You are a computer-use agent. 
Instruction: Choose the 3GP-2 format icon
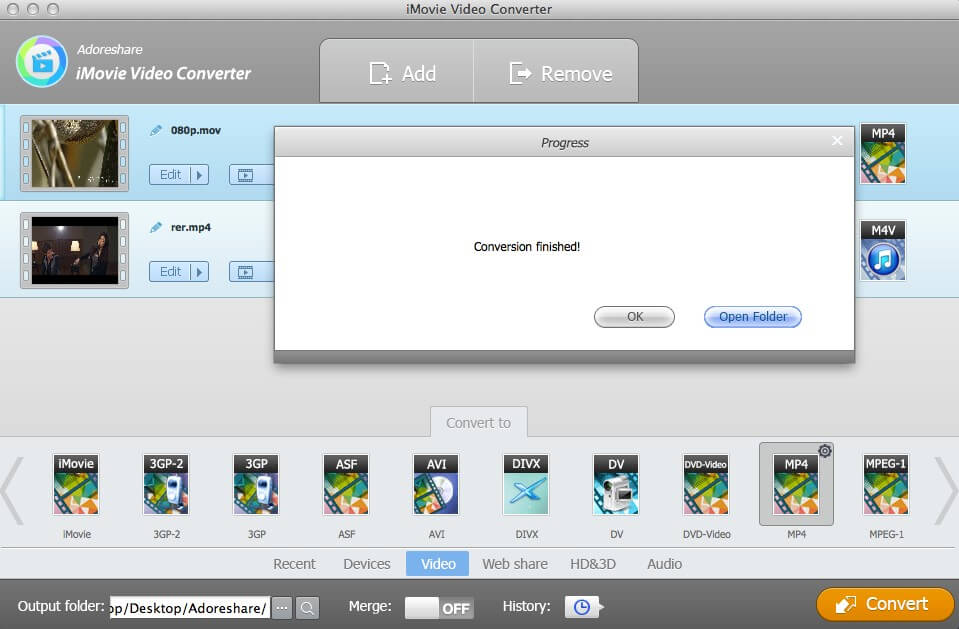pos(166,484)
